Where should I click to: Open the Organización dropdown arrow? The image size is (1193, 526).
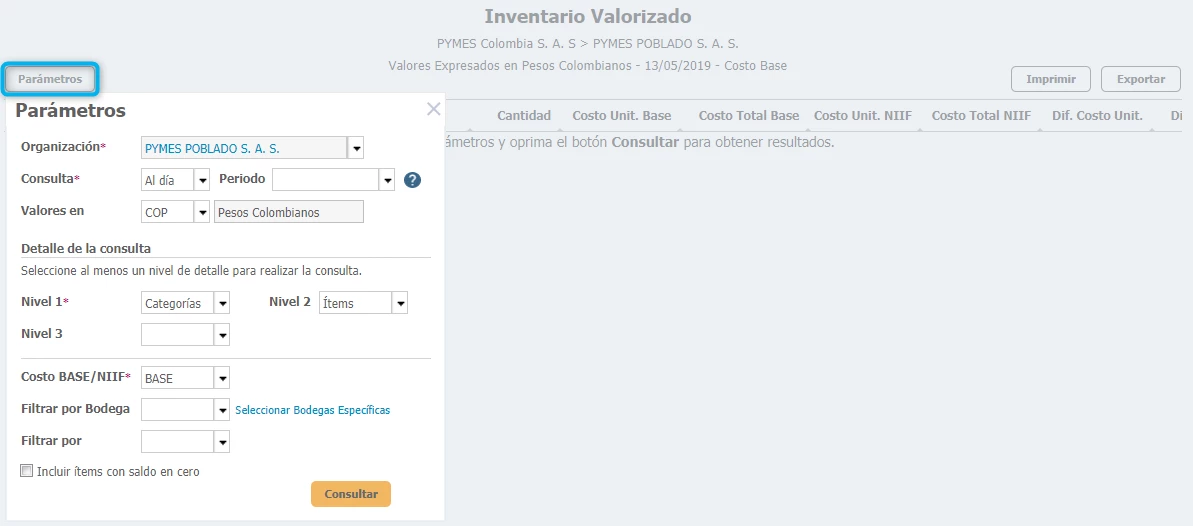click(x=355, y=148)
